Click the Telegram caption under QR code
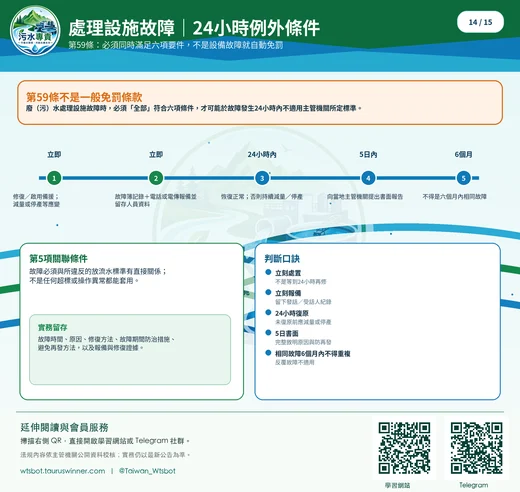 (x=473, y=485)
